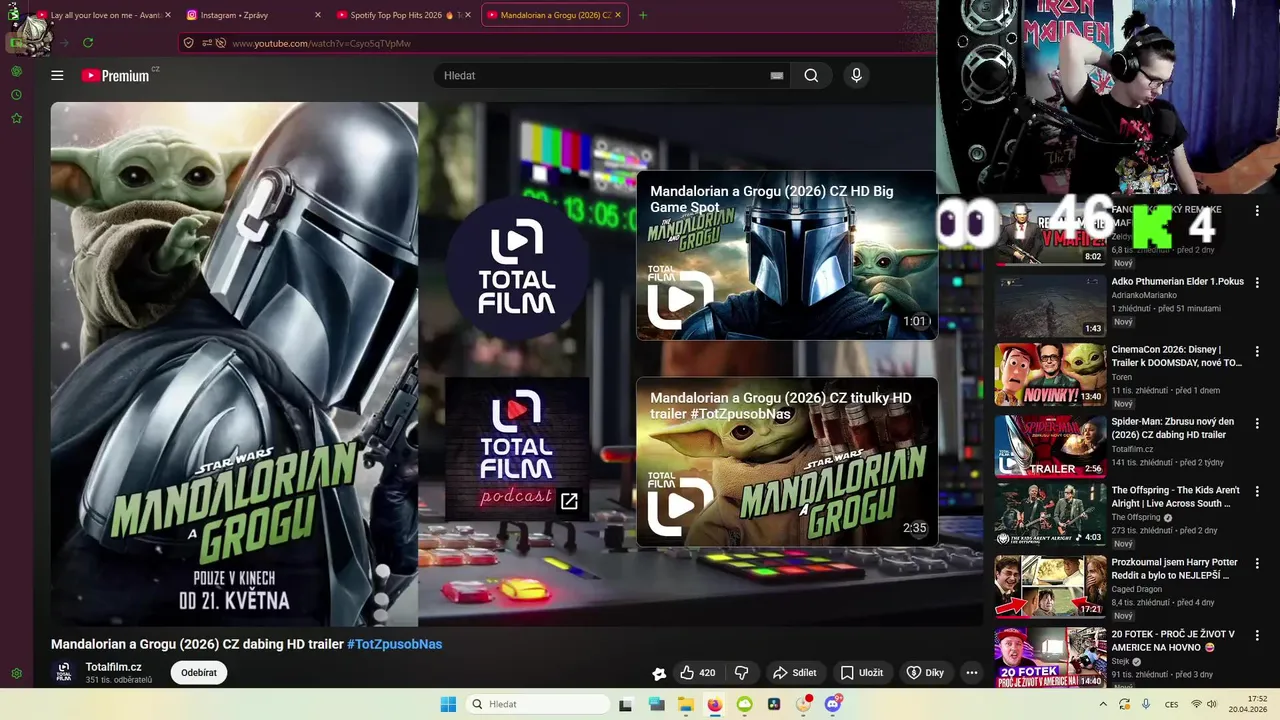Click the Spider-Man TRAILER thumbnail
The height and width of the screenshot is (720, 1280).
(1050, 446)
